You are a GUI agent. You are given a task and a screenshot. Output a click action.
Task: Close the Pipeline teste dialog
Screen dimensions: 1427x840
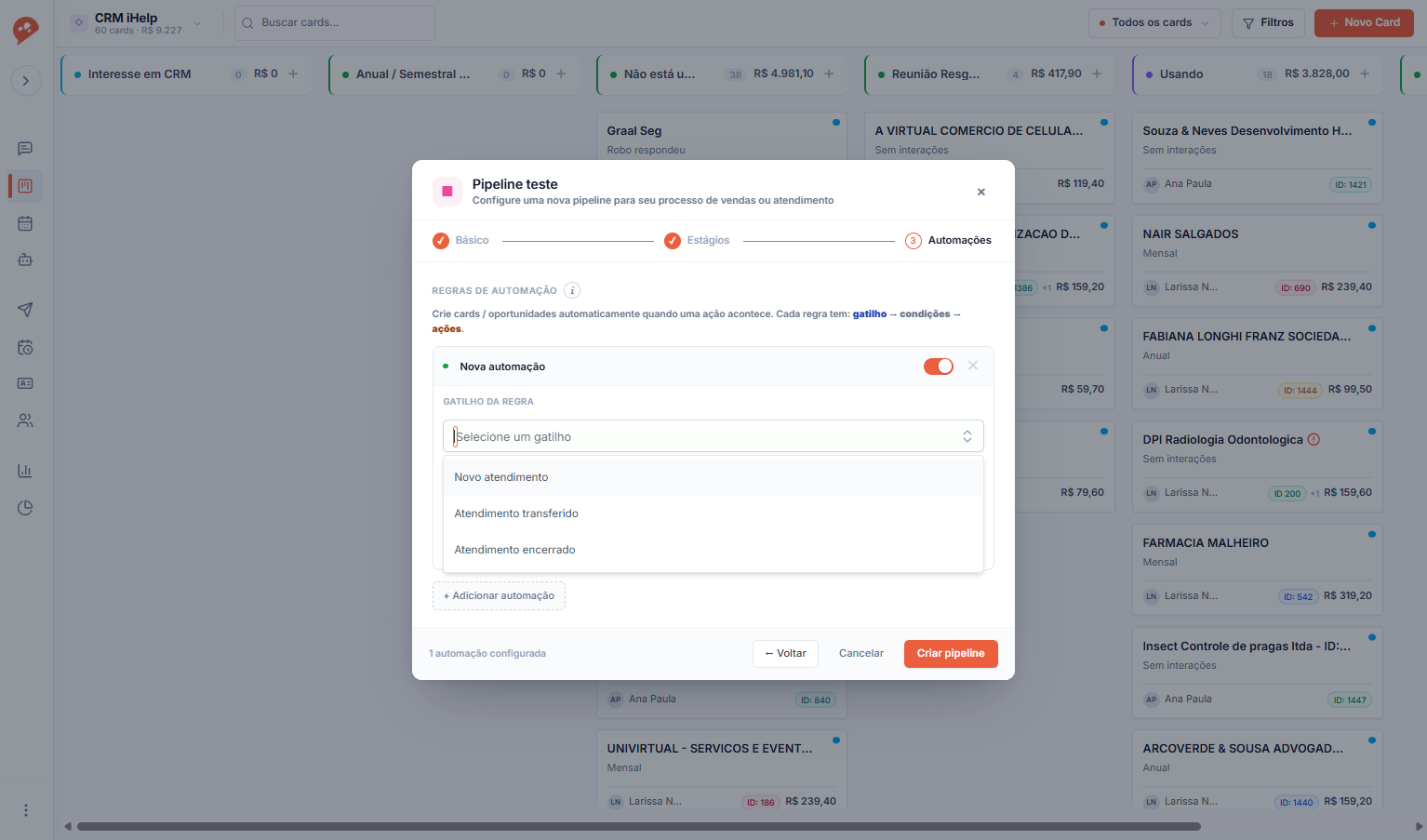pos(981,192)
